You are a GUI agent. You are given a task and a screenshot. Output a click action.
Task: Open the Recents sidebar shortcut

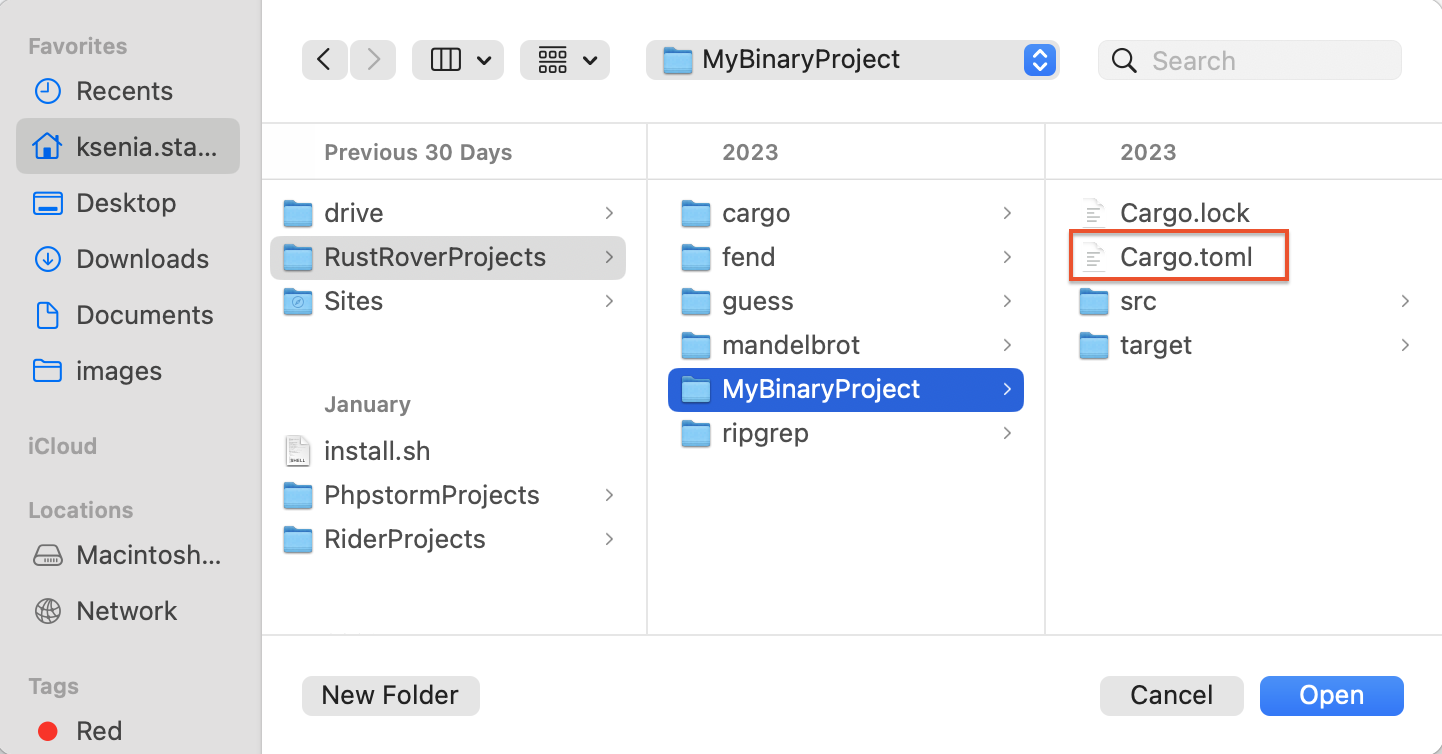pos(124,90)
